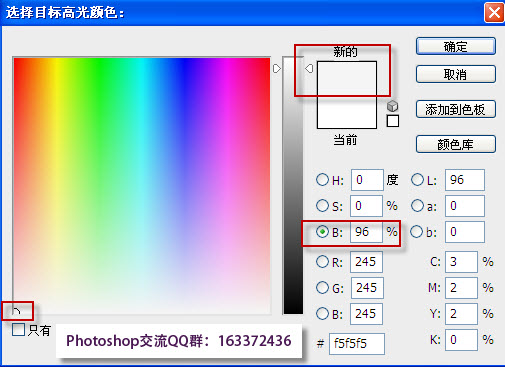Select the Lab L radio button
This screenshot has width=505, height=367.
(x=417, y=180)
